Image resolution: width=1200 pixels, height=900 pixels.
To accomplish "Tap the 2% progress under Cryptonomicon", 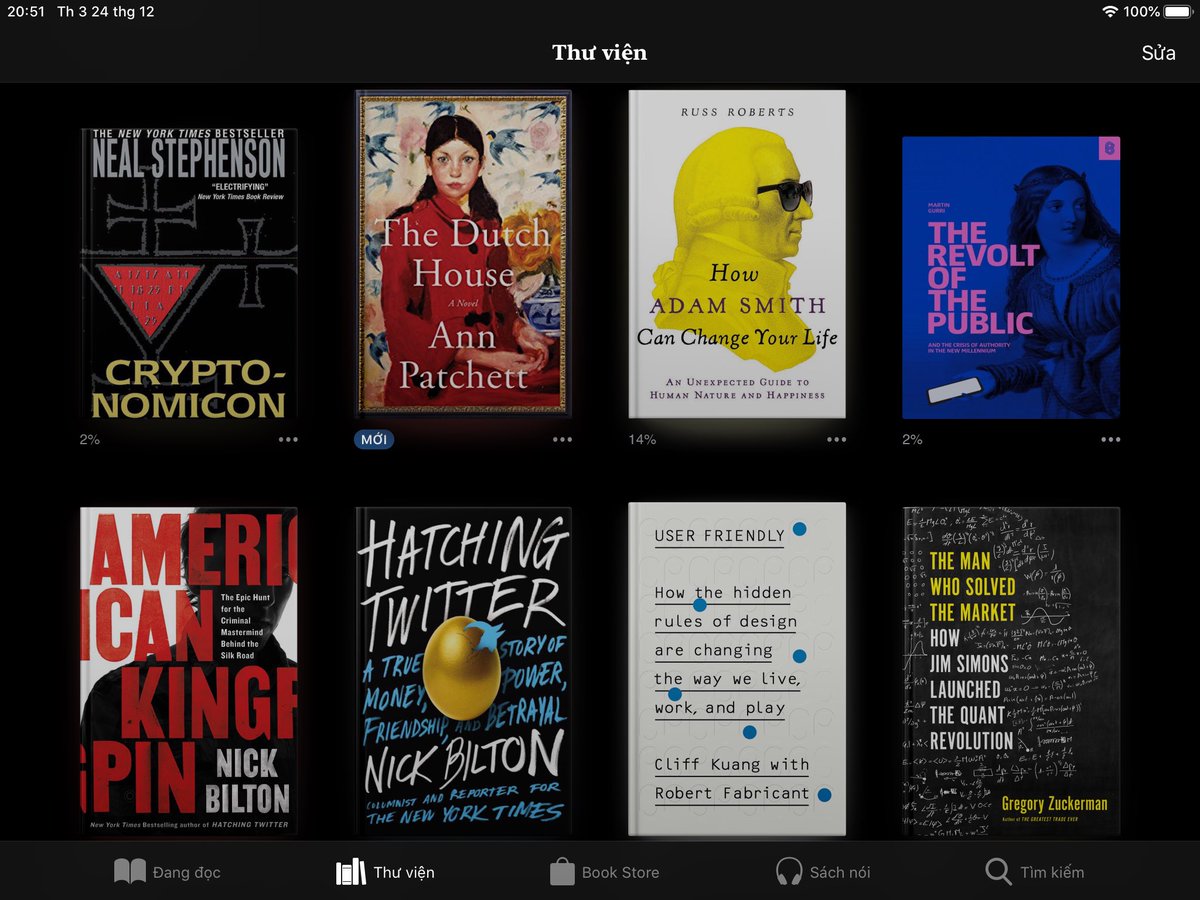I will [90, 439].
